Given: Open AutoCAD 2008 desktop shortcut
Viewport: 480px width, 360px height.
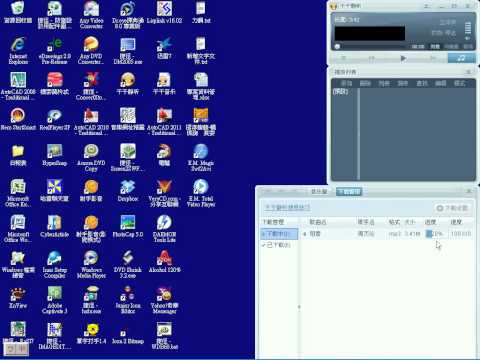Looking at the screenshot, I should click(18, 87).
